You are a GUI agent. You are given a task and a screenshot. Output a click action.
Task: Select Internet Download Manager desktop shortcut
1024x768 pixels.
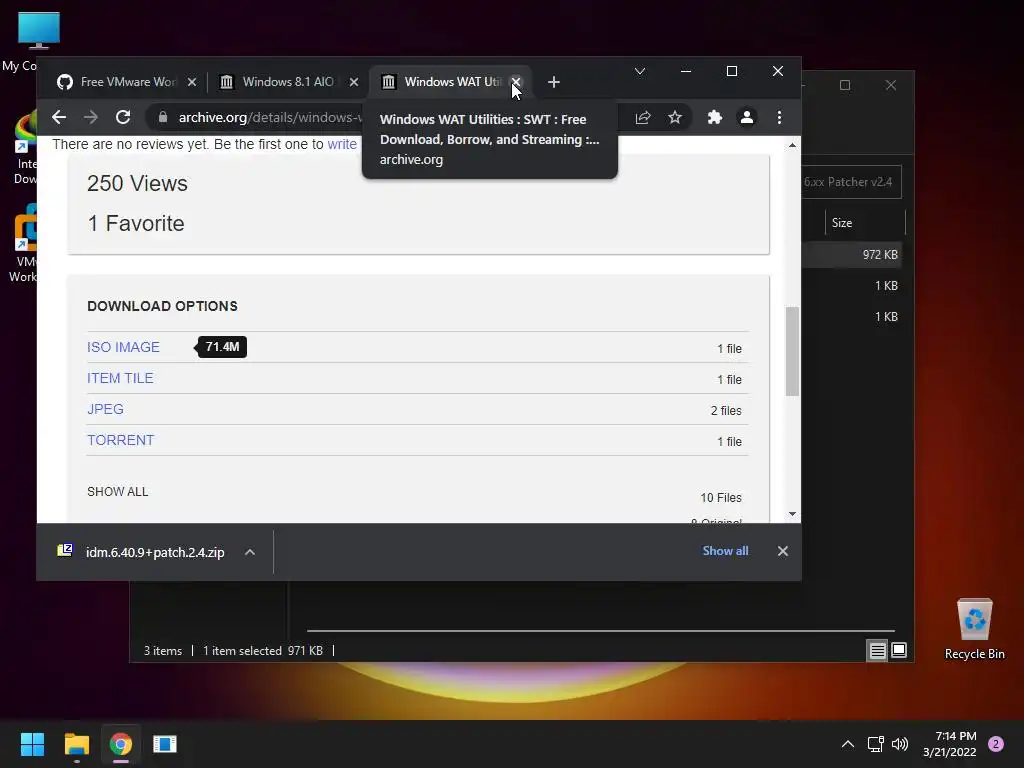click(x=25, y=149)
